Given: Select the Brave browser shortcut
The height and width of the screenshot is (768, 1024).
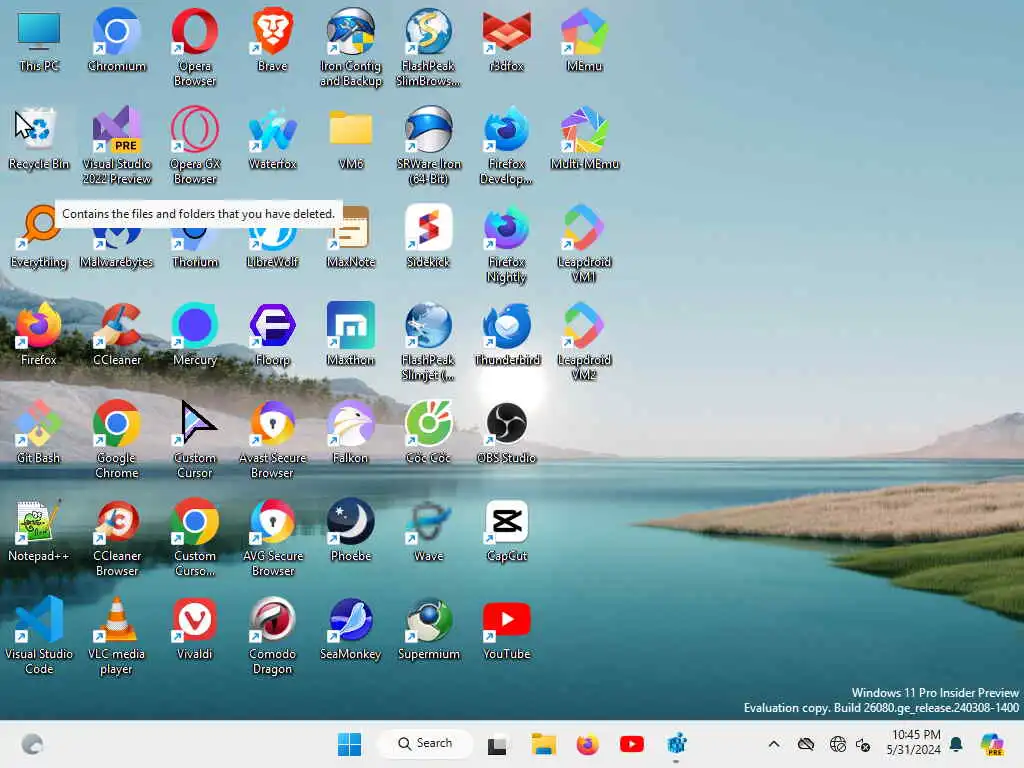Looking at the screenshot, I should click(272, 40).
